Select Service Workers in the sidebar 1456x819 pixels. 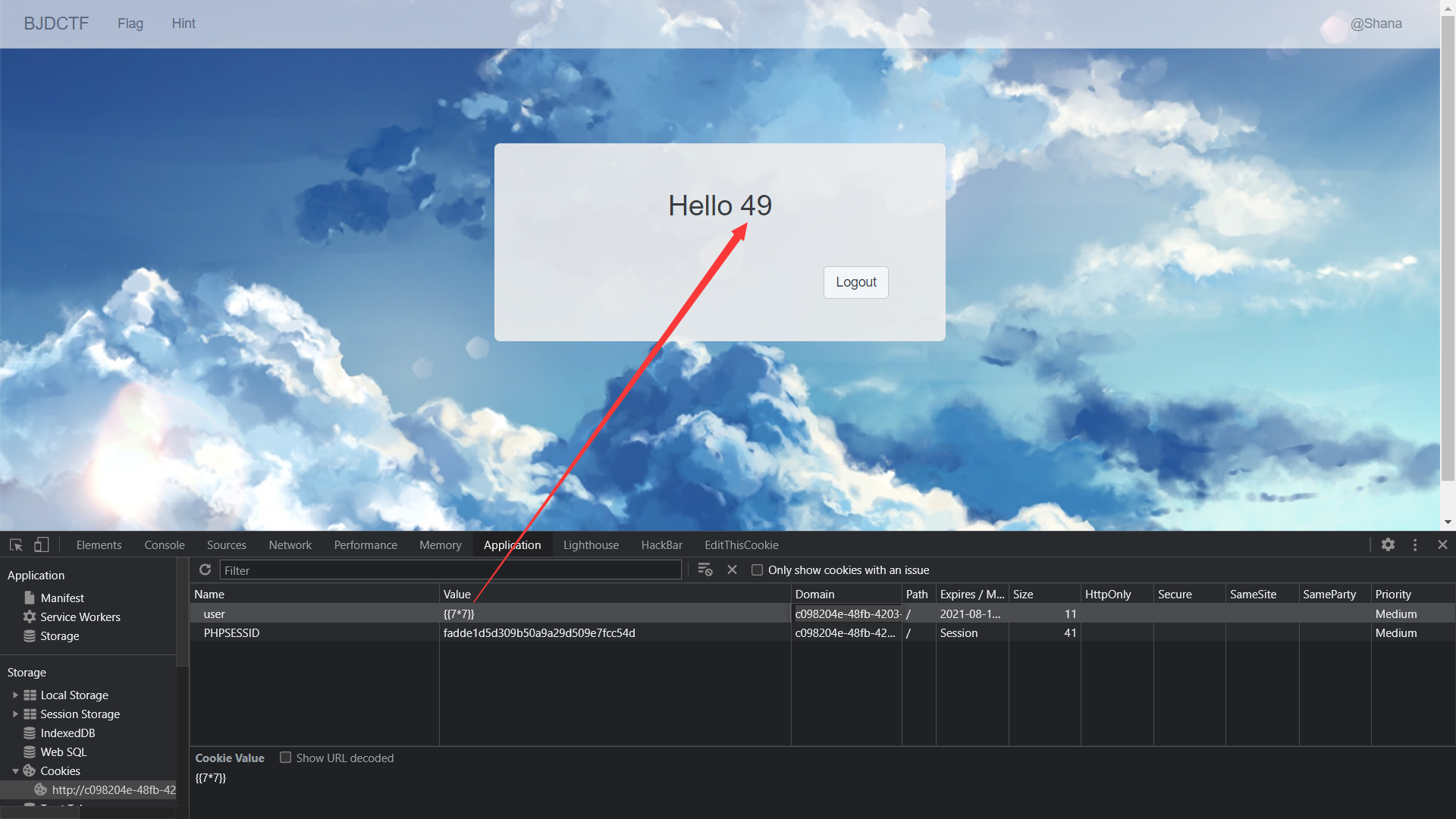(x=80, y=617)
